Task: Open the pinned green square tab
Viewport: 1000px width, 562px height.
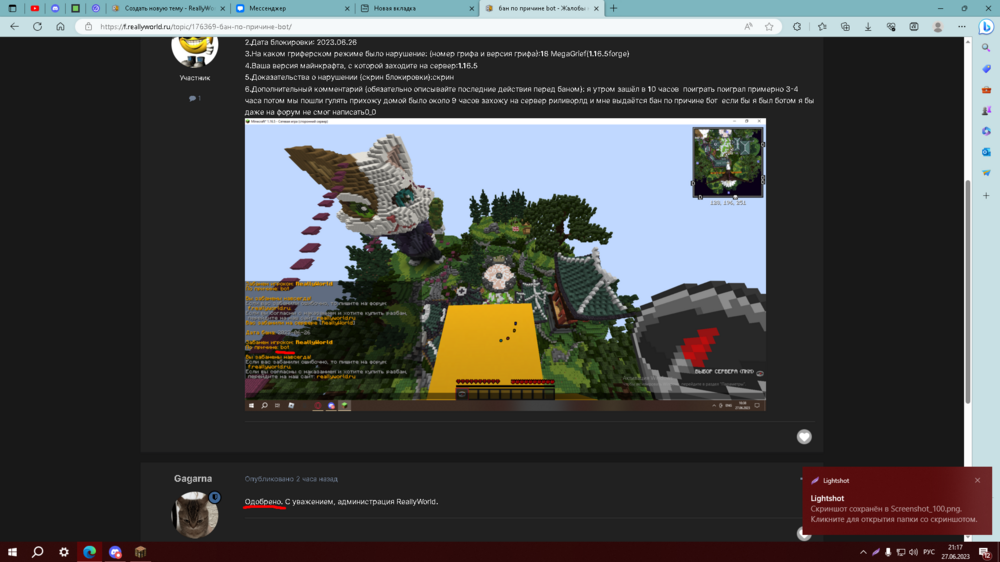Action: [75, 8]
